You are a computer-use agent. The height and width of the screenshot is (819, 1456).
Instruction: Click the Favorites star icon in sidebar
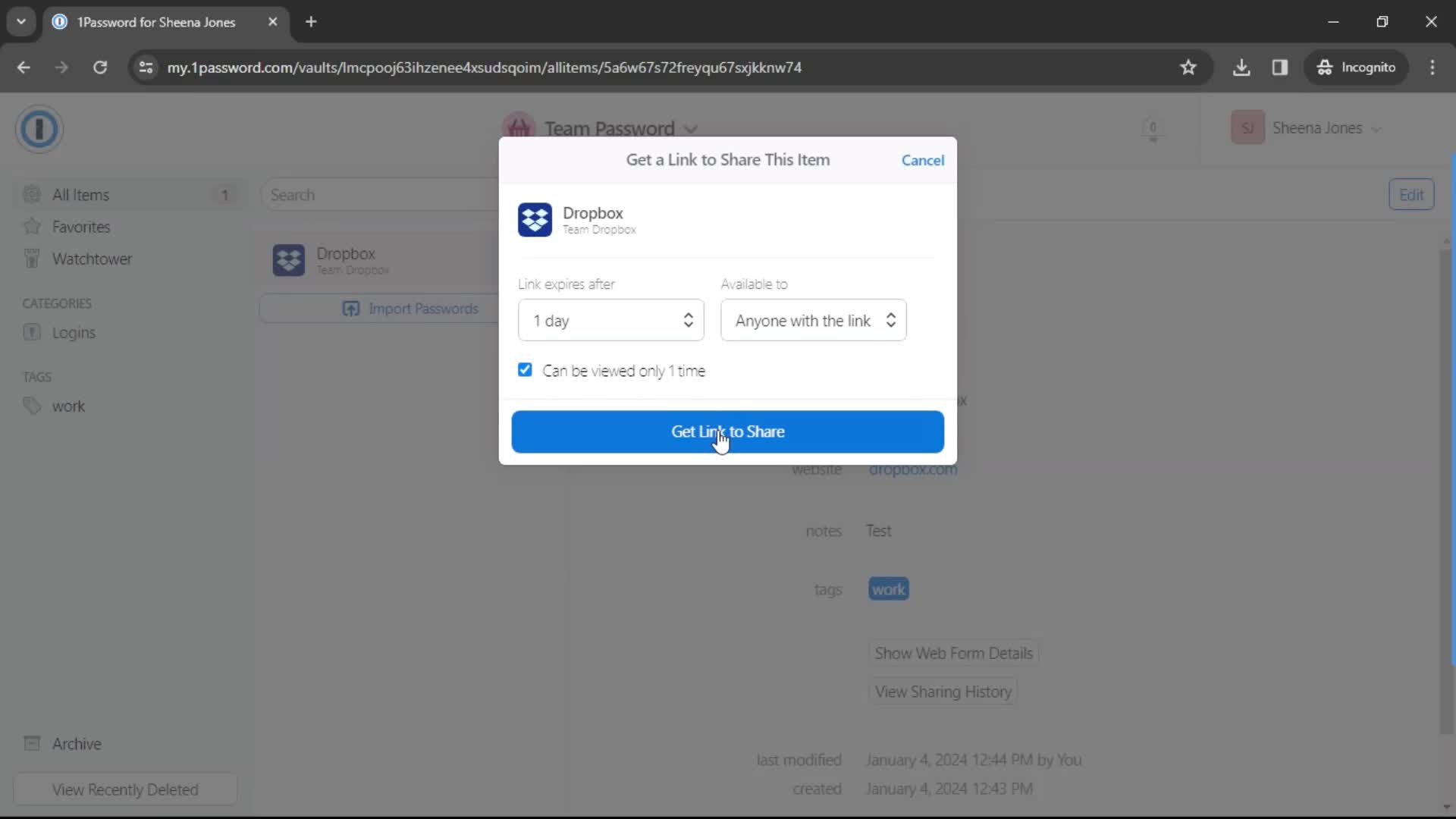tap(31, 226)
